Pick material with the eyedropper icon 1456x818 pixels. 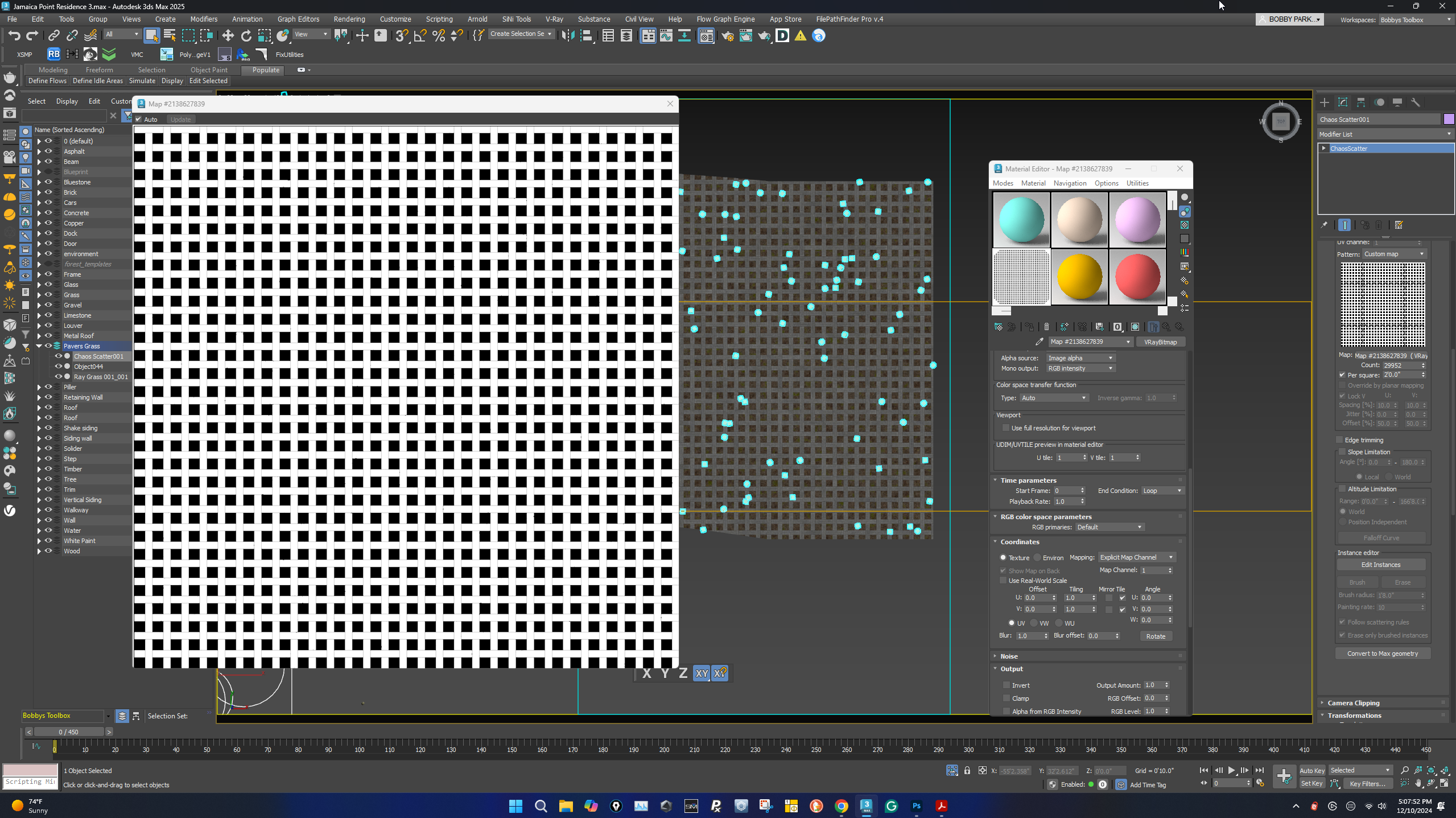pyautogui.click(x=1039, y=342)
